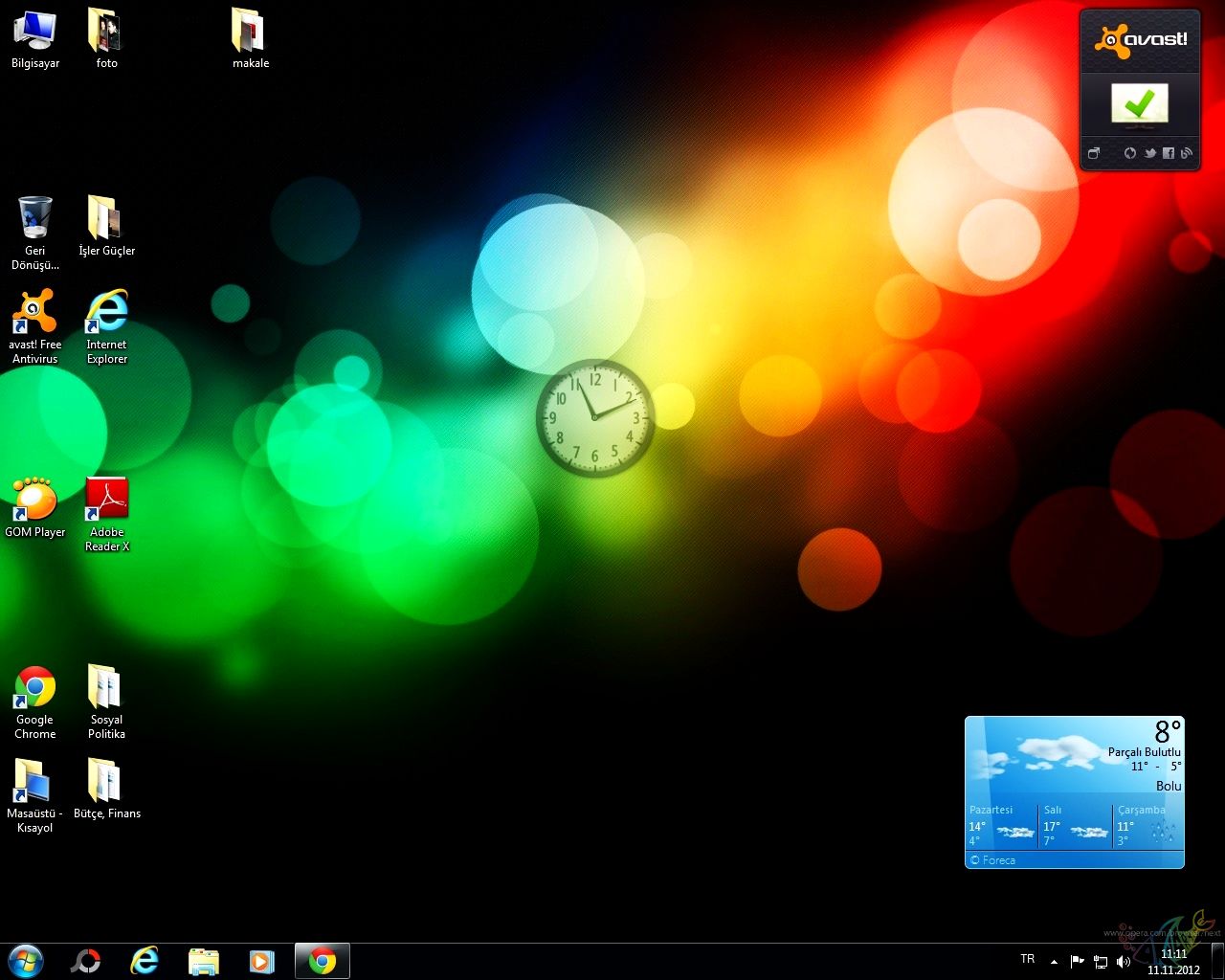This screenshot has width=1225, height=980.
Task: Open Windows Explorer from the taskbar
Action: 203,961
